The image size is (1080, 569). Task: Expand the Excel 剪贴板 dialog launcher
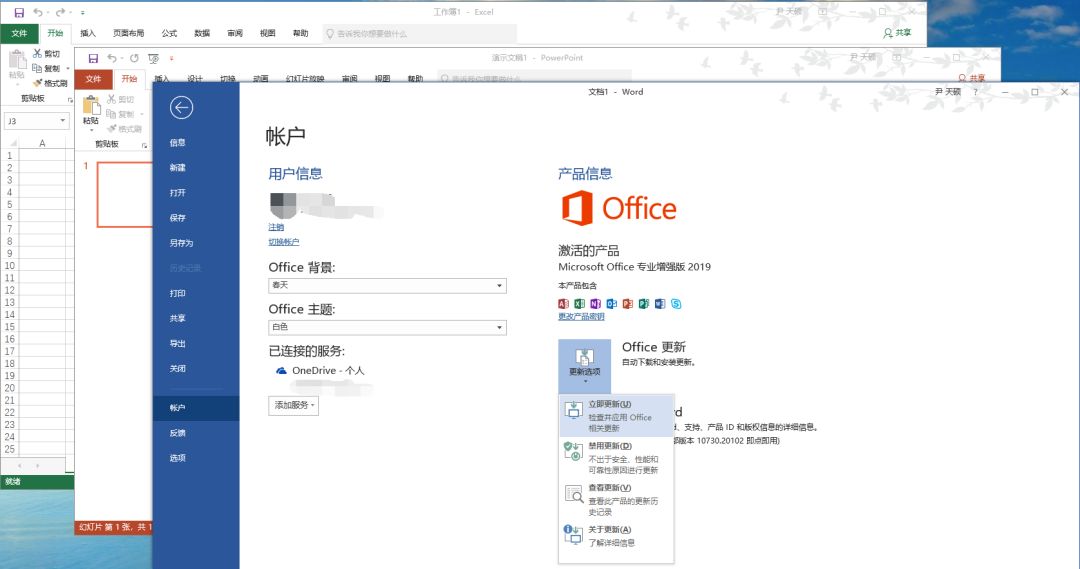tap(70, 100)
